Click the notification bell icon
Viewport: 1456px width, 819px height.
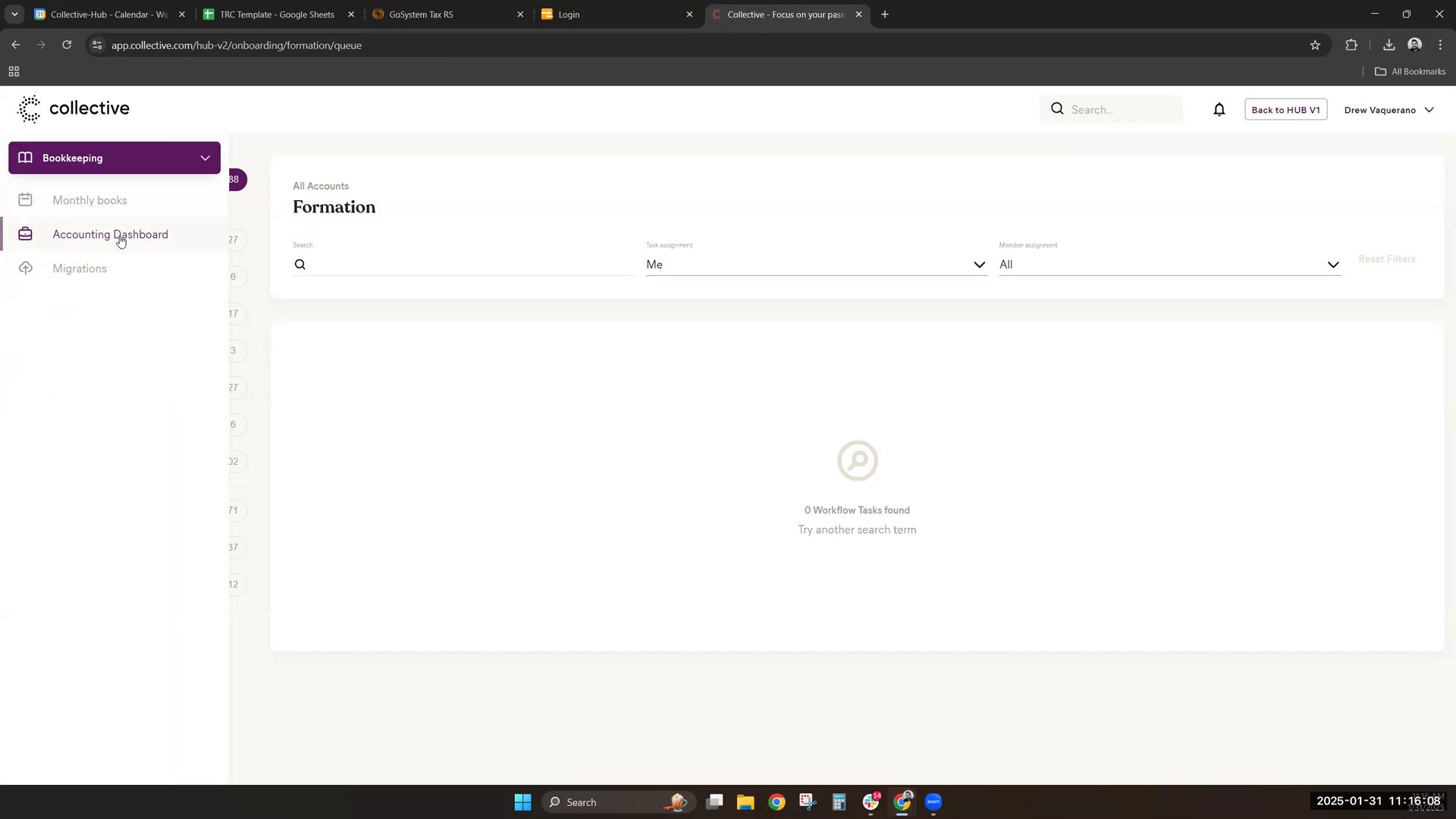tap(1219, 110)
